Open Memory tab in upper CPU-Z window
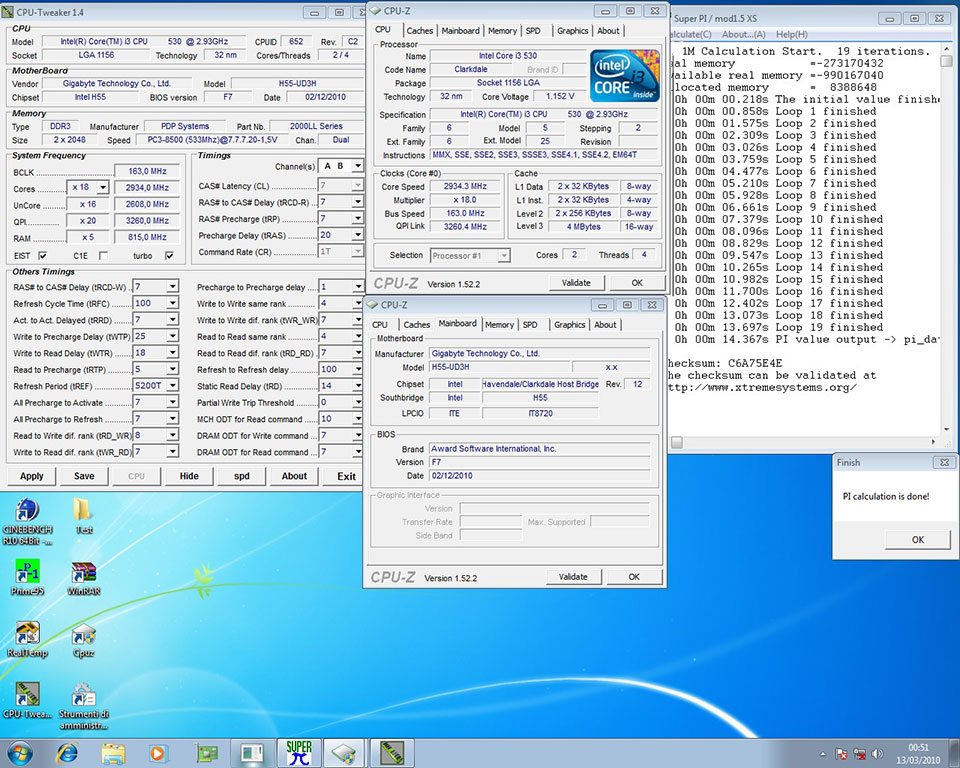The image size is (960, 768). click(x=502, y=31)
